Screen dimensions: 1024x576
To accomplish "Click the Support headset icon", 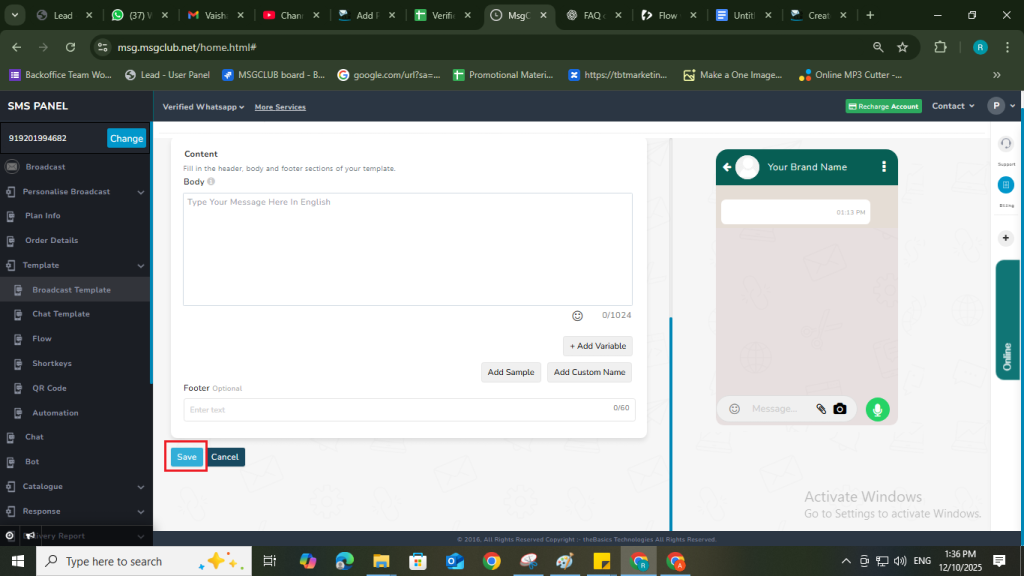I will [1006, 144].
